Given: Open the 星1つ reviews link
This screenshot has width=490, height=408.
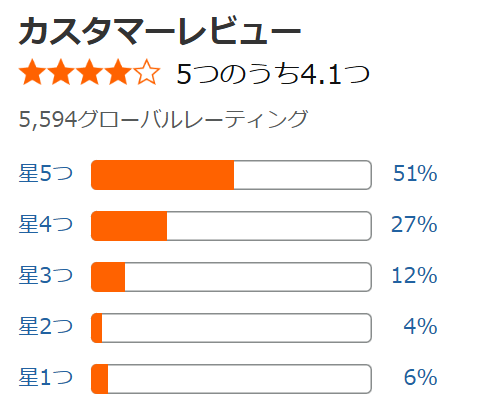Looking at the screenshot, I should point(46,377).
